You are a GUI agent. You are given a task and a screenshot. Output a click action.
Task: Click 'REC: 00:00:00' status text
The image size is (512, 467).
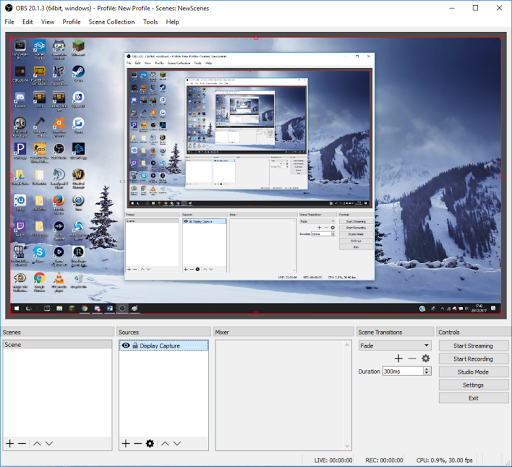pos(384,460)
